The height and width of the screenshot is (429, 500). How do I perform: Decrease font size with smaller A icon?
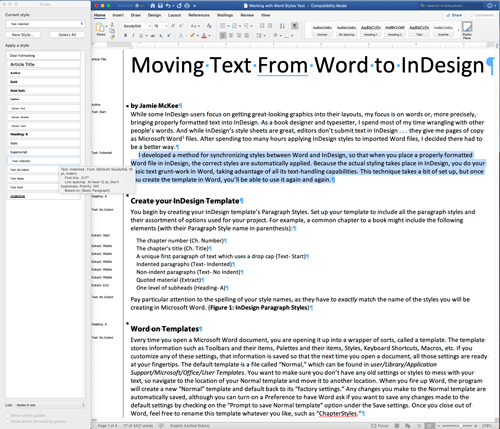(181, 26)
